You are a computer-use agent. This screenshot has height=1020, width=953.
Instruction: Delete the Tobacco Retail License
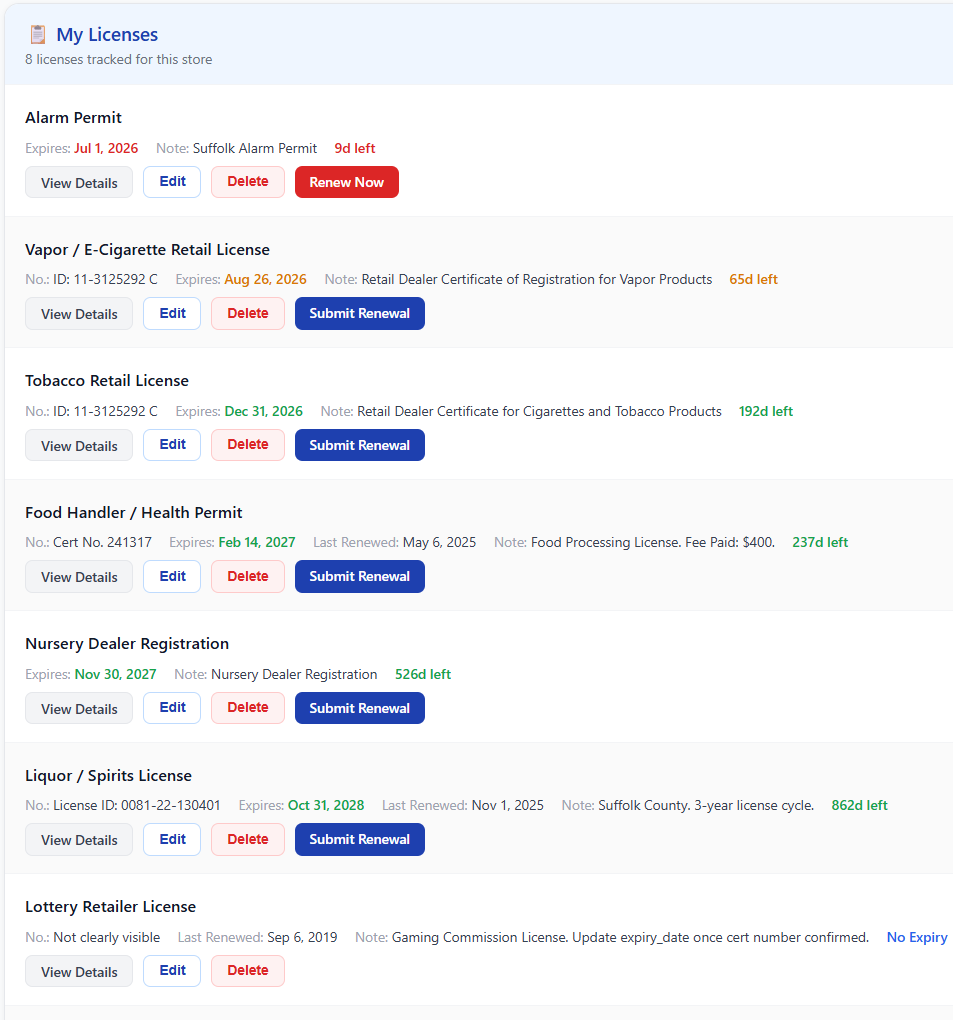tap(248, 445)
